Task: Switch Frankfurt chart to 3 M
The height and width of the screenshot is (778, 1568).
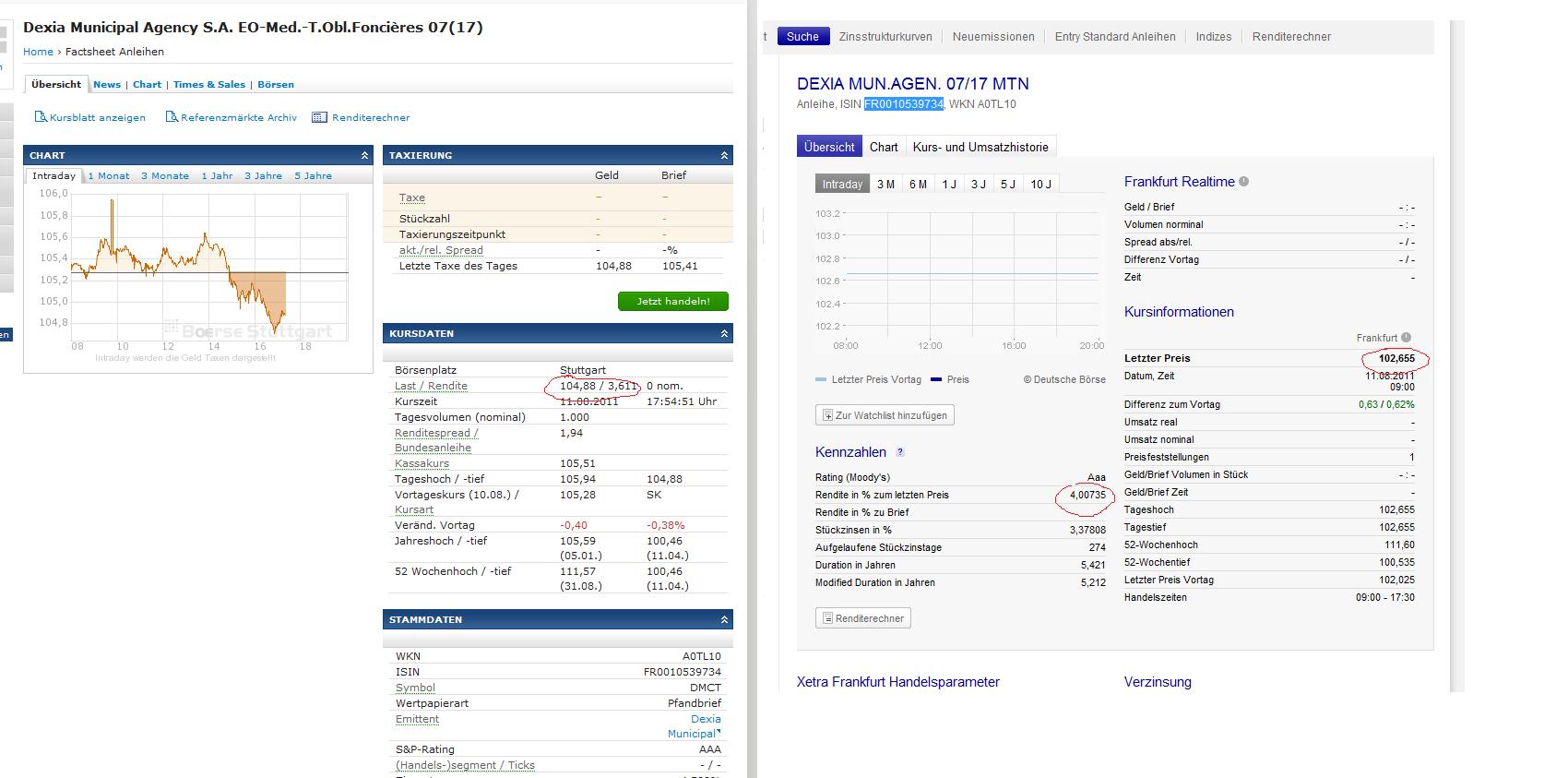Action: 885,184
